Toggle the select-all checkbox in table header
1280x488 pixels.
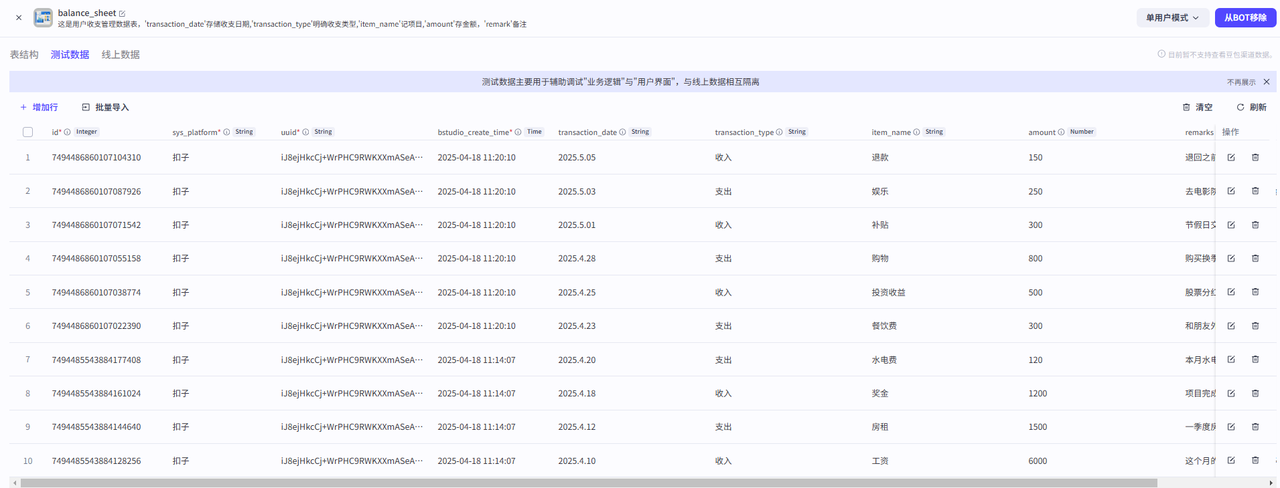coord(28,132)
